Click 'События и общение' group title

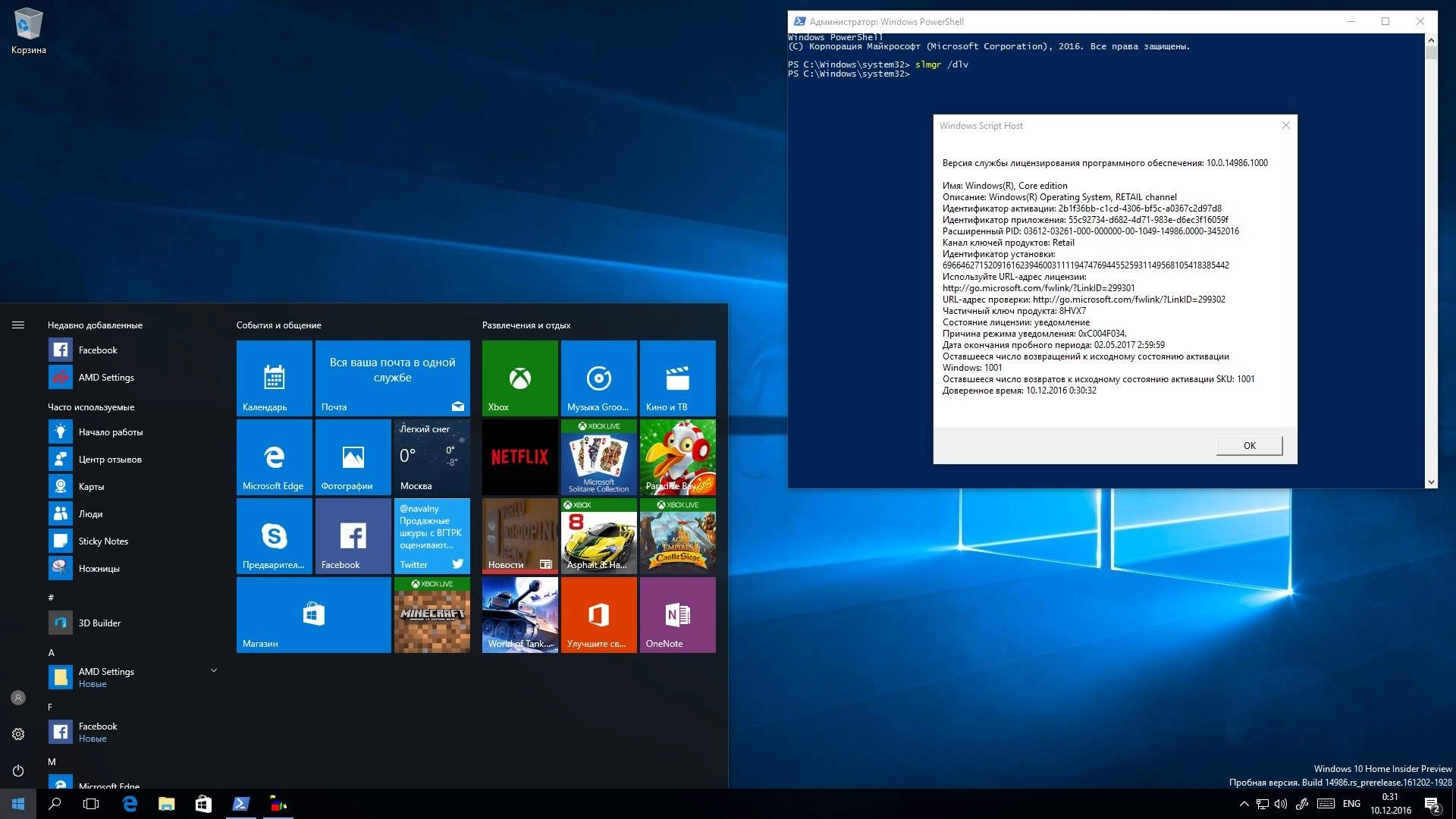[278, 325]
